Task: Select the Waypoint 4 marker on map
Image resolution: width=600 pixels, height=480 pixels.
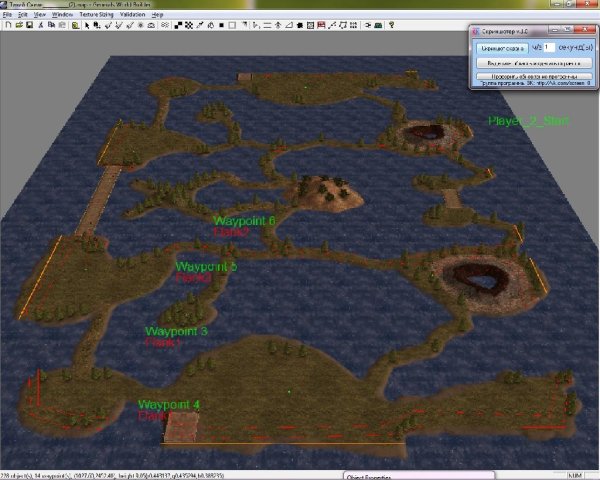Action: point(169,404)
